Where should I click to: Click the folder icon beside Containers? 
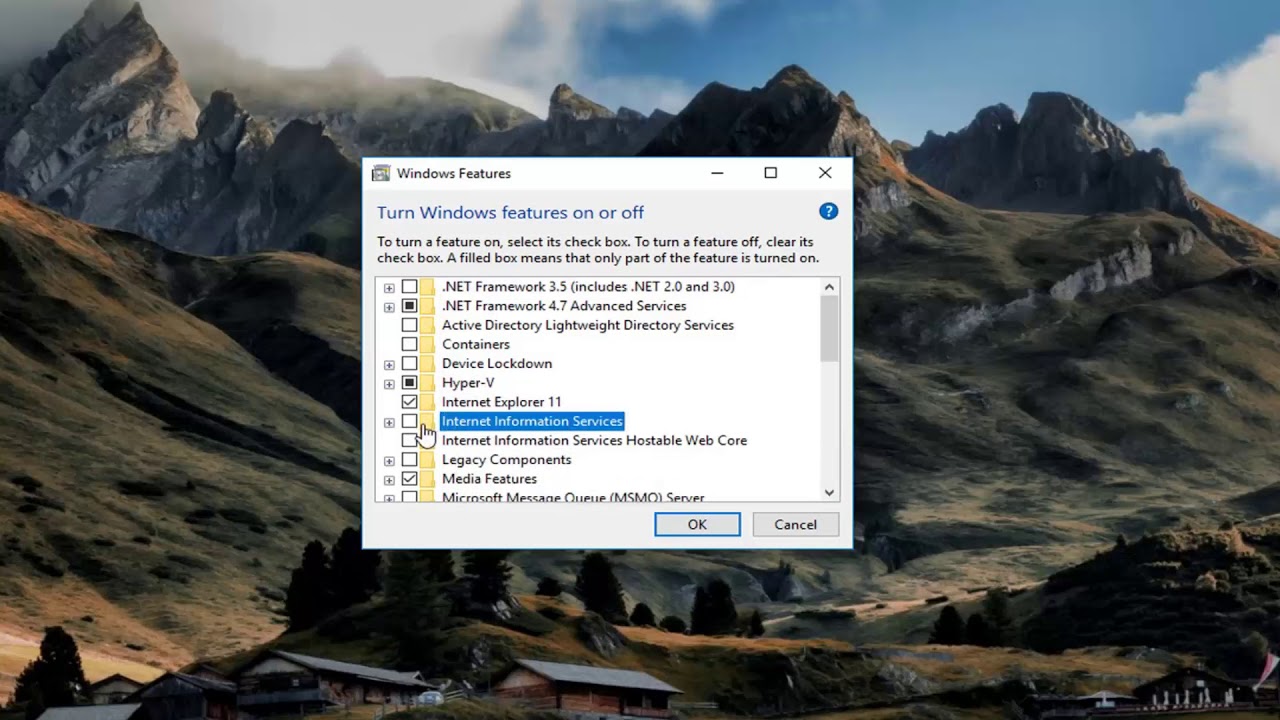428,344
